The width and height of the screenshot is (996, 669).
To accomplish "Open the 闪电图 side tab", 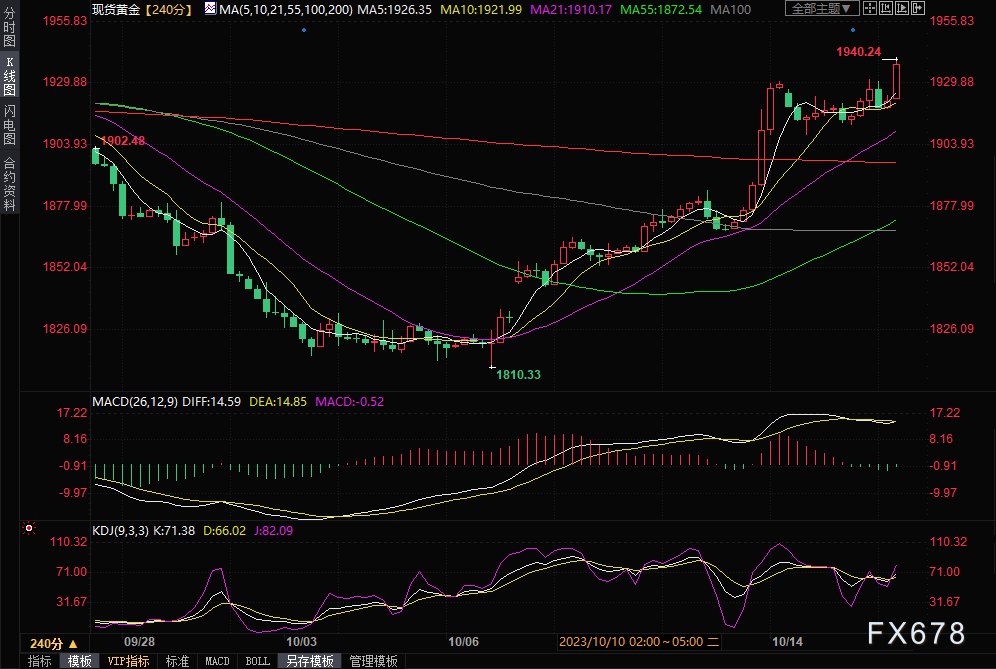I will pos(9,127).
